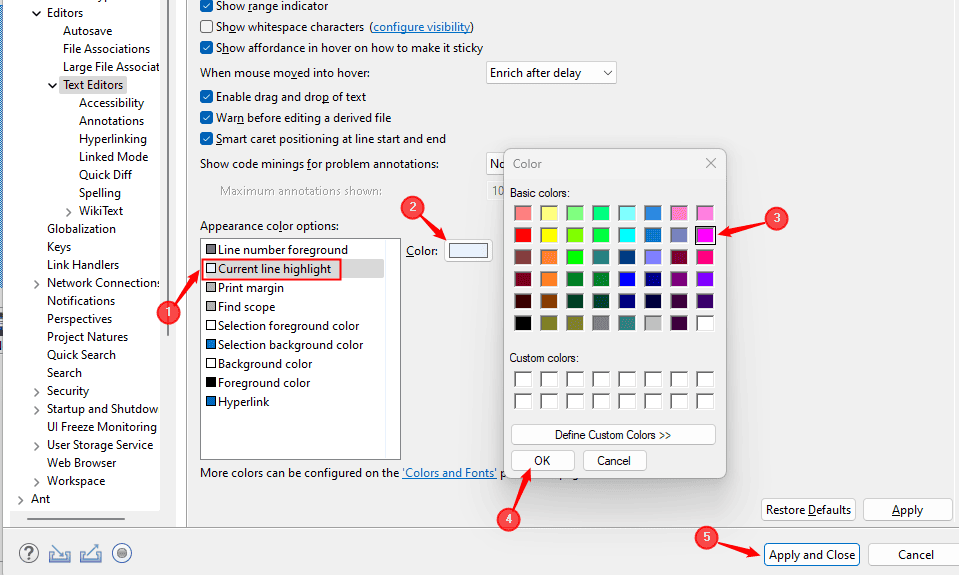Select the pure red basic color swatch
Image resolution: width=959 pixels, height=575 pixels.
[523, 235]
